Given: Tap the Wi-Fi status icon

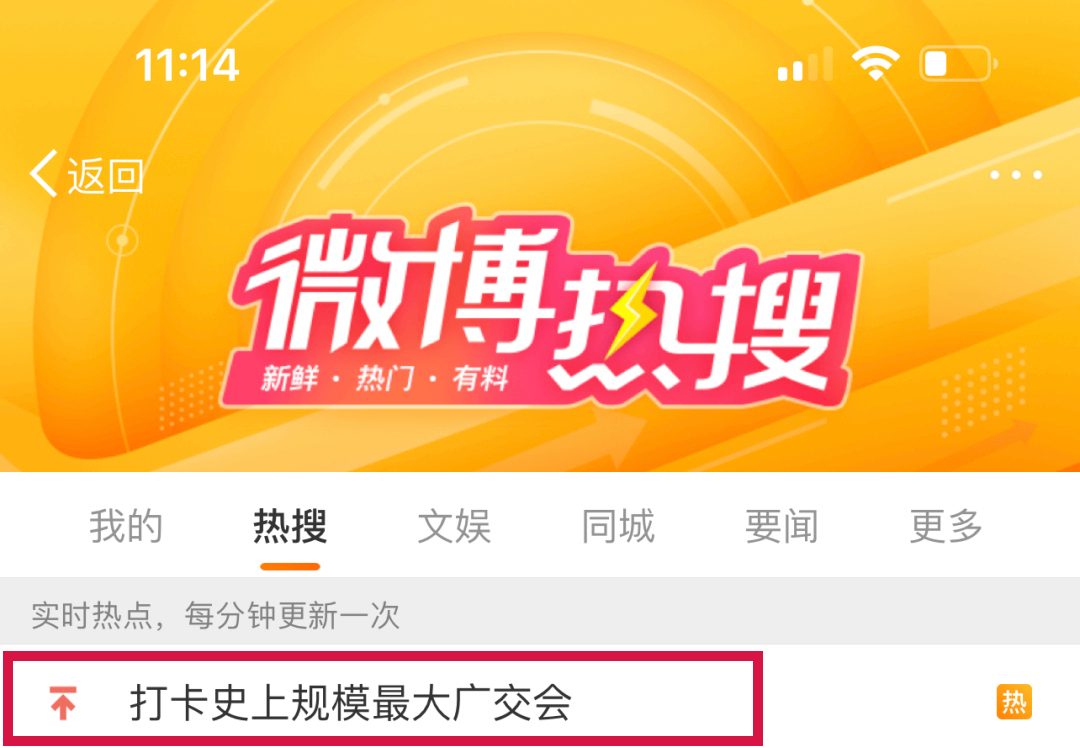Looking at the screenshot, I should (x=875, y=64).
